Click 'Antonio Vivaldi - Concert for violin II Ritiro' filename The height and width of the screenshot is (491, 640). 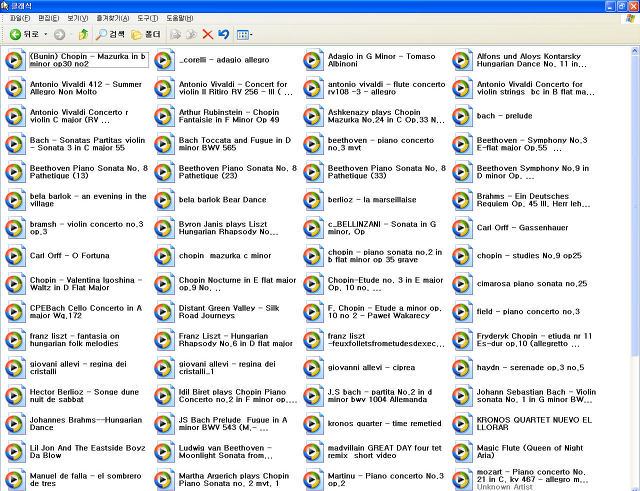click(236, 88)
